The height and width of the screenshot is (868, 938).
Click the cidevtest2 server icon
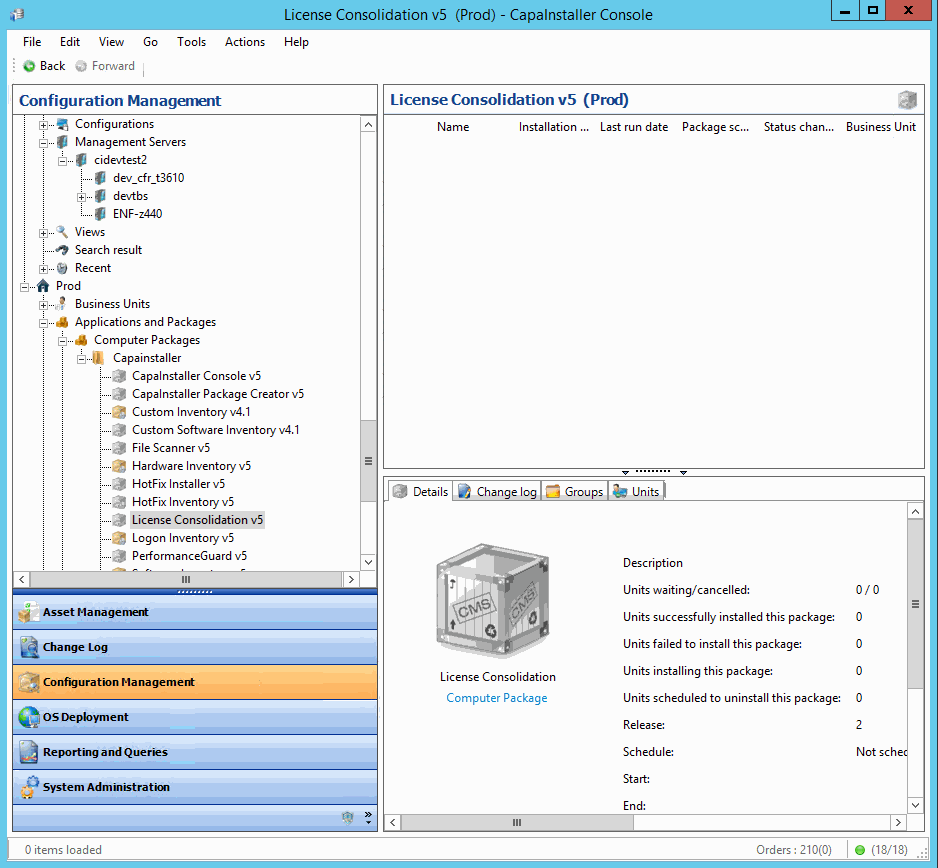pos(81,160)
